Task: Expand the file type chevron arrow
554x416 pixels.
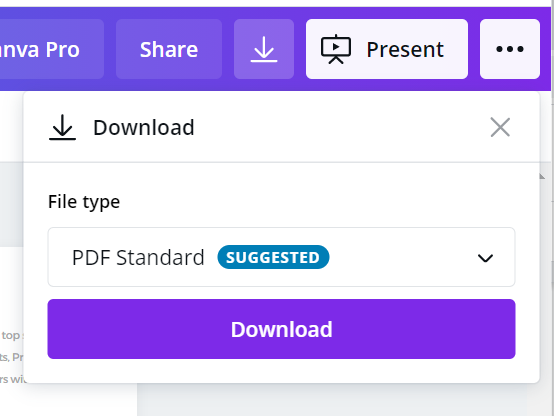Action: pos(485,258)
